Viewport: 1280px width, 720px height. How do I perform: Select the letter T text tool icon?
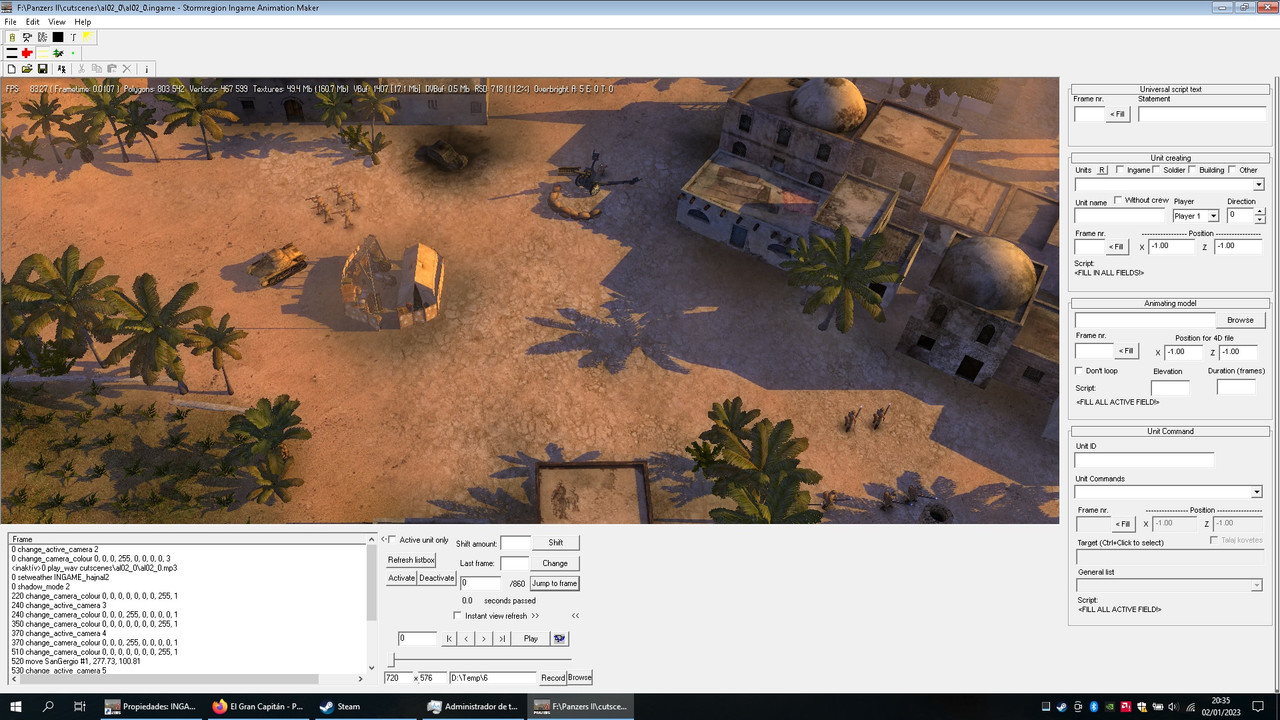pos(73,37)
